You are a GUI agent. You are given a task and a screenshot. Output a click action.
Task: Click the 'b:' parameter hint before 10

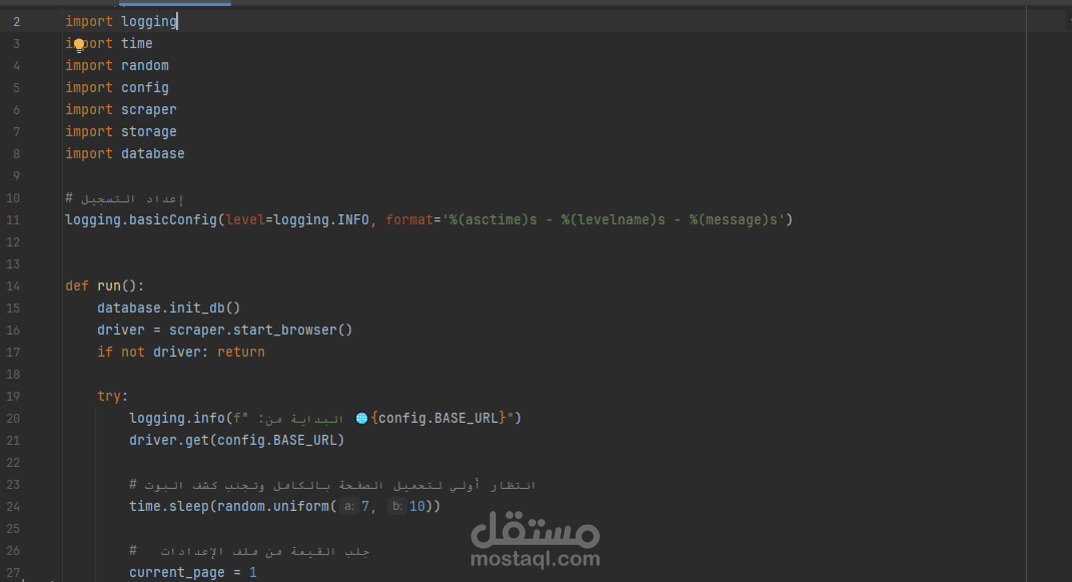point(397,507)
